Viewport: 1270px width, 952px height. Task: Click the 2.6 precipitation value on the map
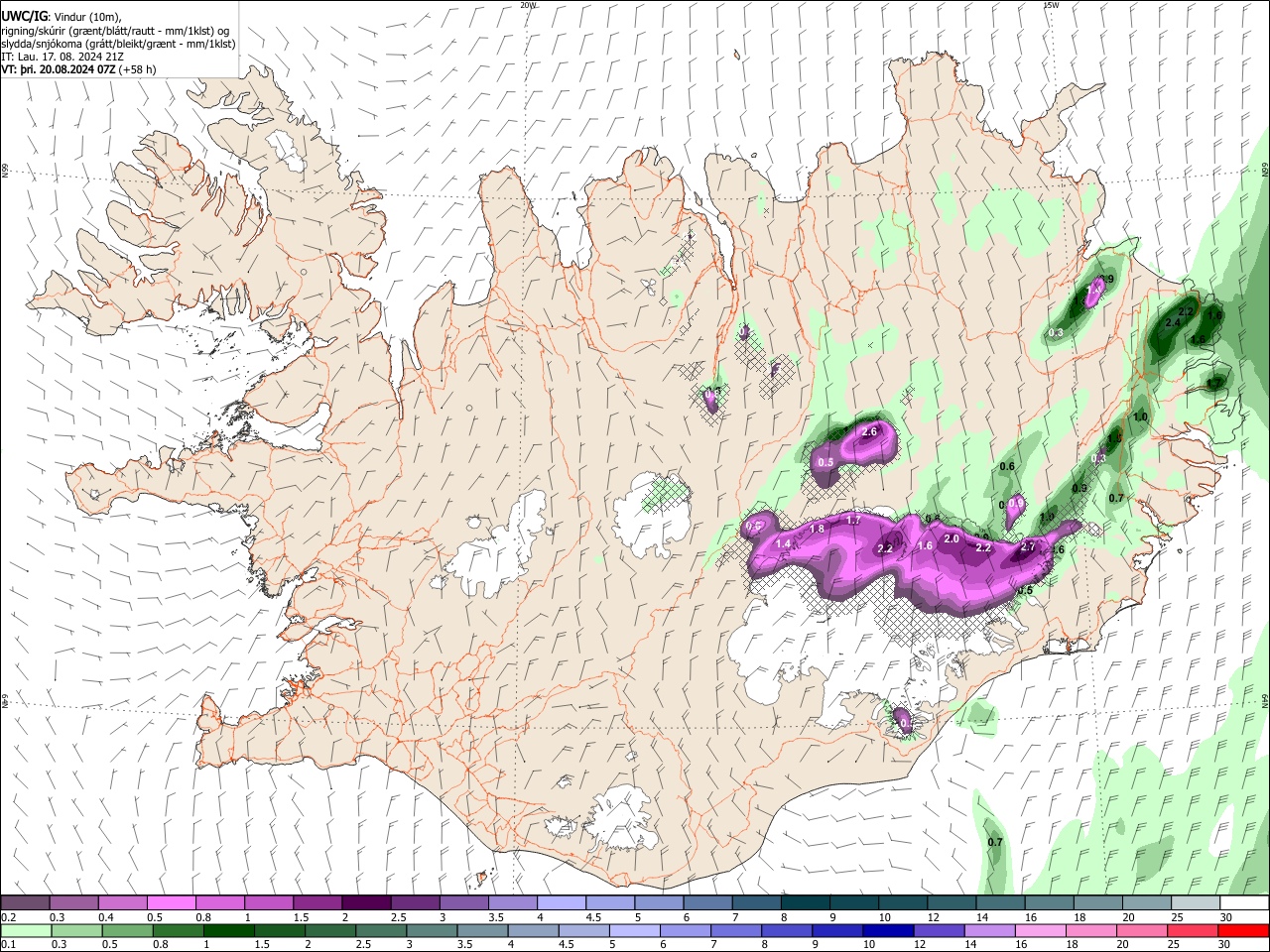click(x=870, y=431)
